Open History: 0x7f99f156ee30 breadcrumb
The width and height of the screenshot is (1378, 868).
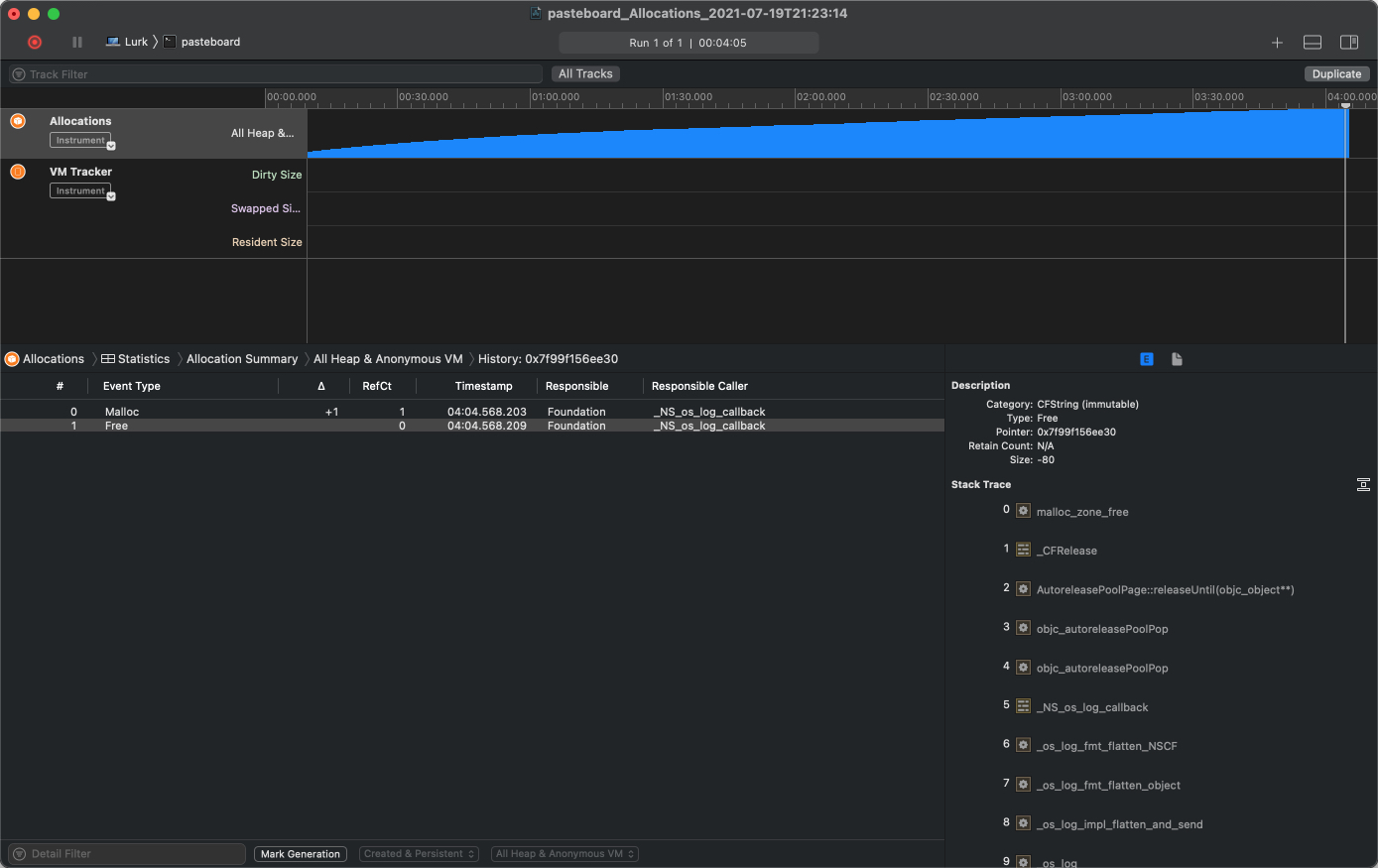click(548, 359)
